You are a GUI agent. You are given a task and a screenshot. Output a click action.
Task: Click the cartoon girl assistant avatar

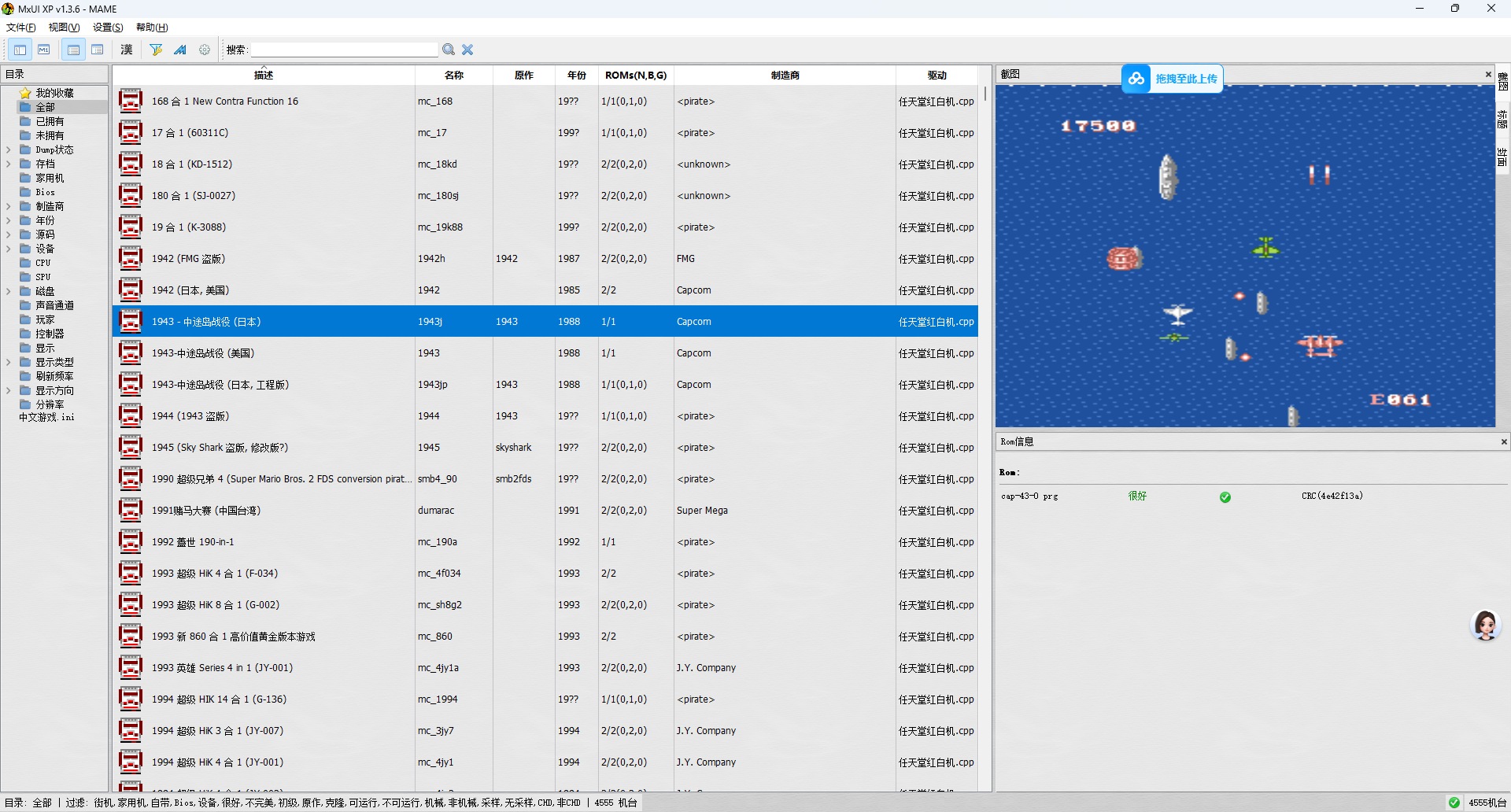1486,626
